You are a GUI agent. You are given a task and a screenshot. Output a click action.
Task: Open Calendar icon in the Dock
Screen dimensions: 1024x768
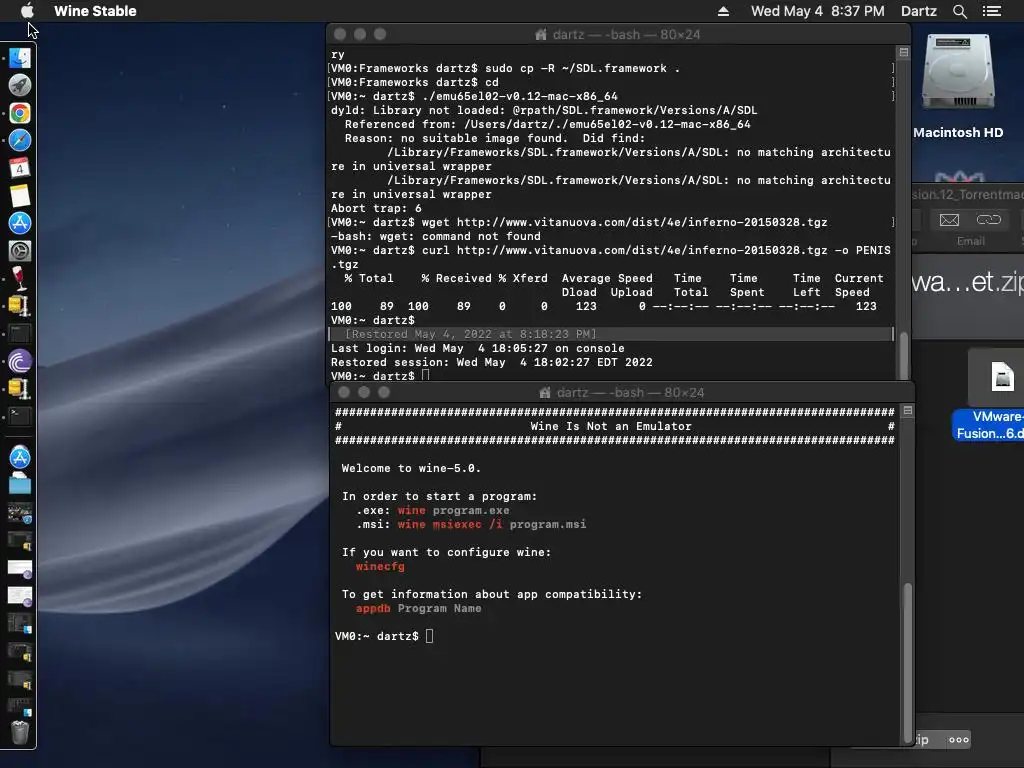coord(20,168)
